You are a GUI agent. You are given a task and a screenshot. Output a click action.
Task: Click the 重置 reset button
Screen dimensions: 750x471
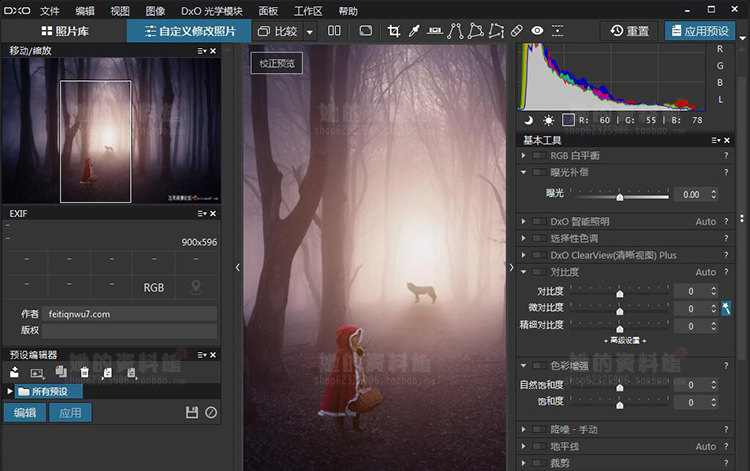pyautogui.click(x=629, y=31)
